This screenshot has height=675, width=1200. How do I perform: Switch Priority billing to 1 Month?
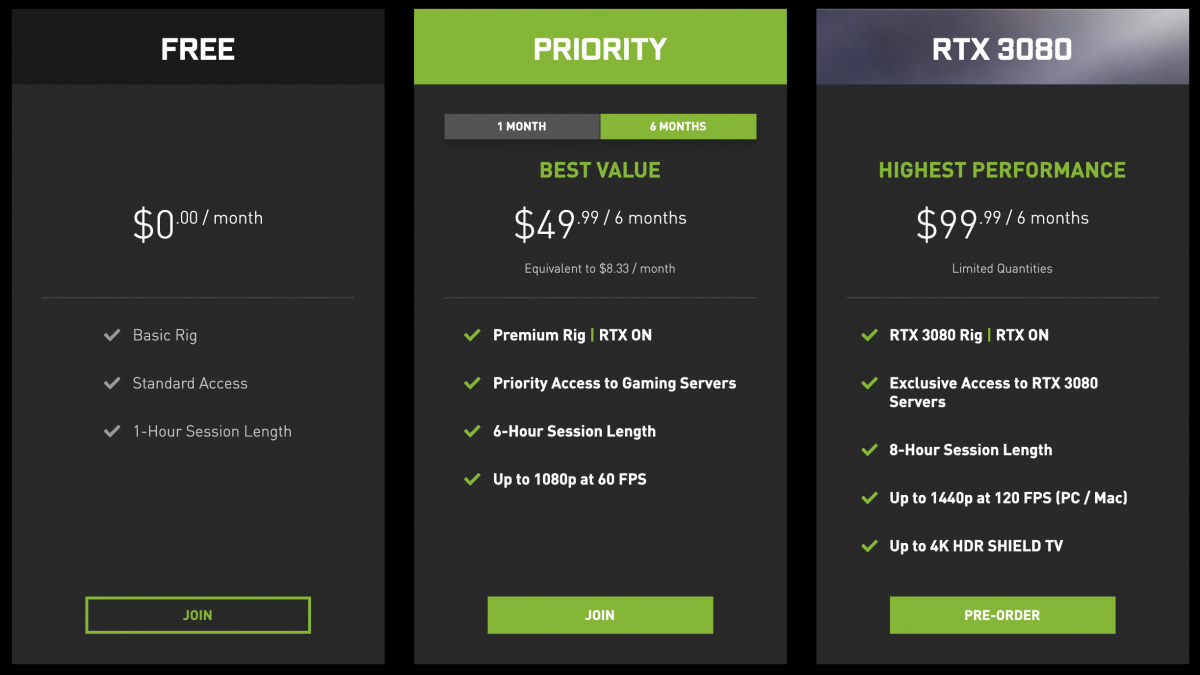tap(522, 126)
